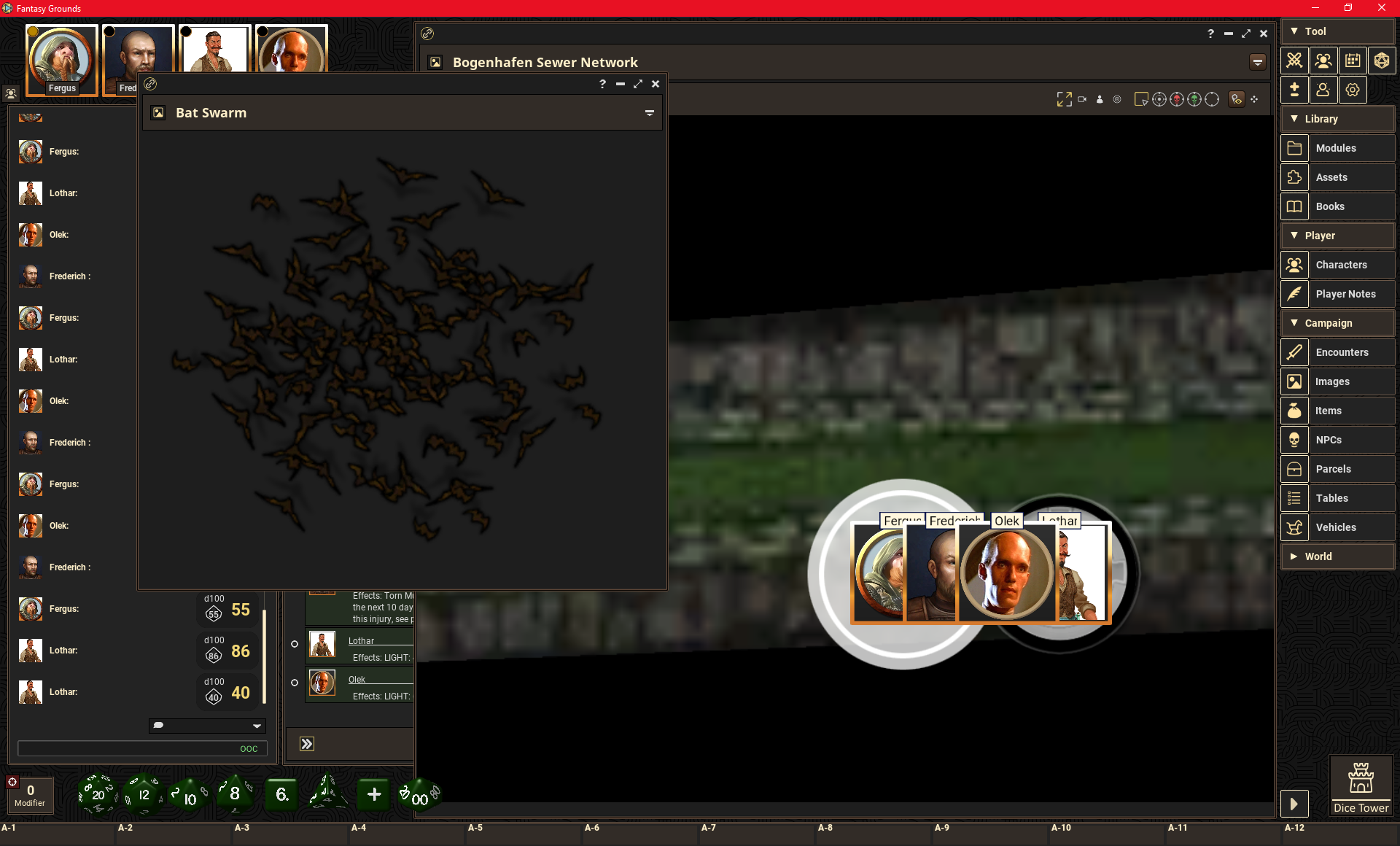The image size is (1400, 846).
Task: Click the fullscreen arrows icon in map toolbar
Action: coord(1065,99)
